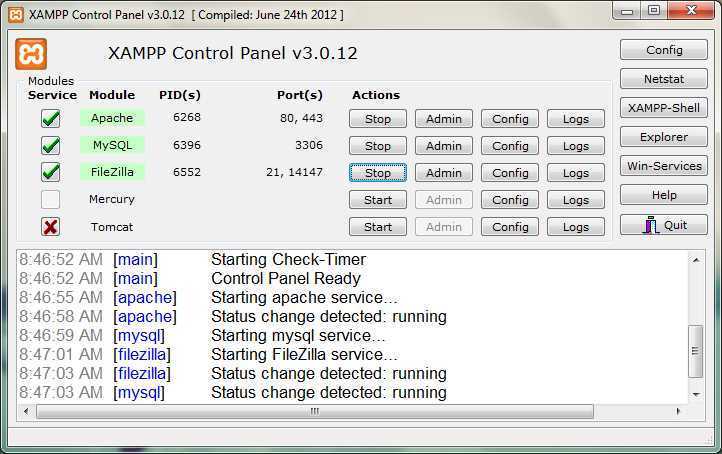Click the Apache module label
The width and height of the screenshot is (722, 454).
tap(112, 118)
